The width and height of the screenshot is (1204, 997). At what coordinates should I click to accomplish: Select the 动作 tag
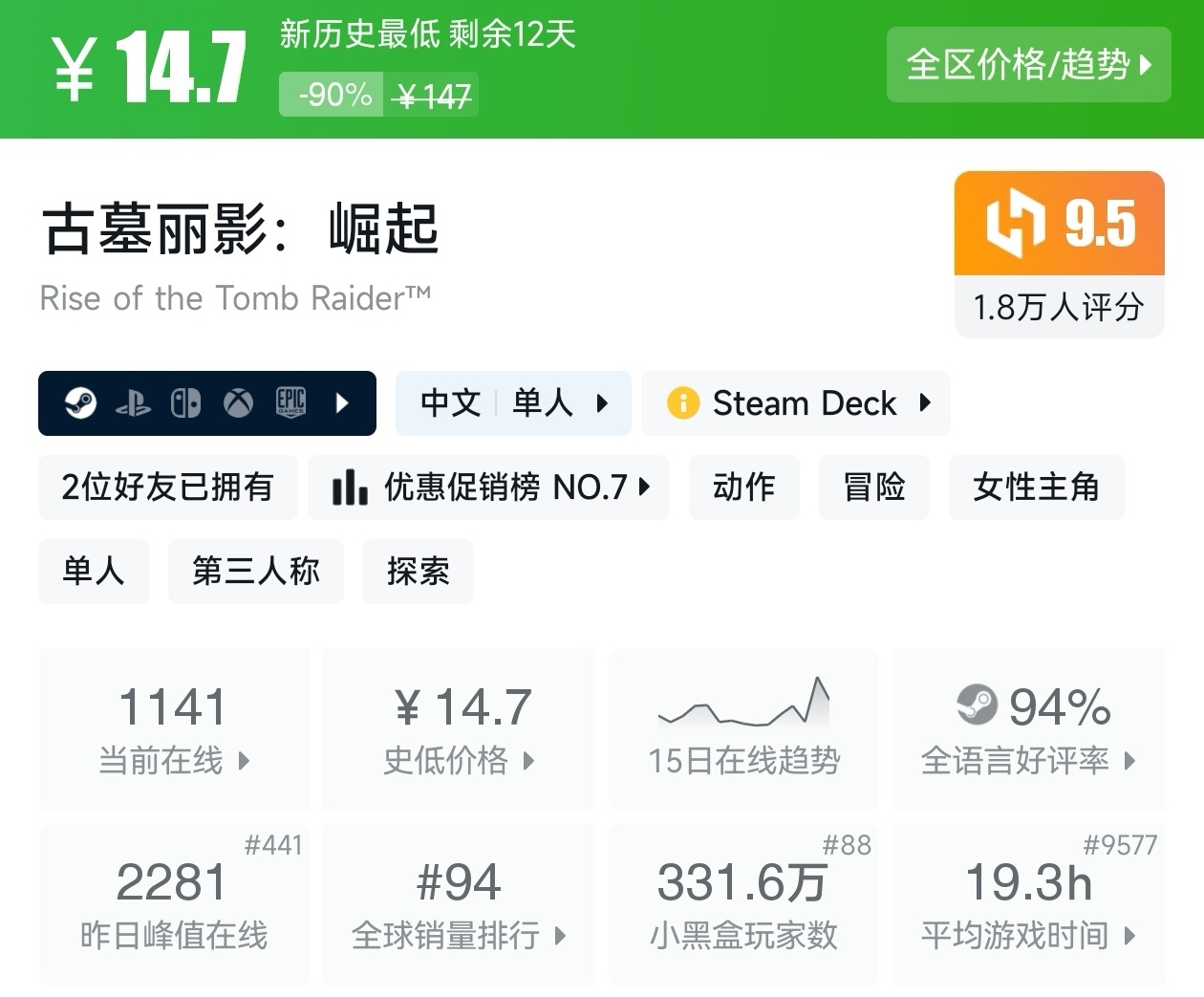coord(743,488)
